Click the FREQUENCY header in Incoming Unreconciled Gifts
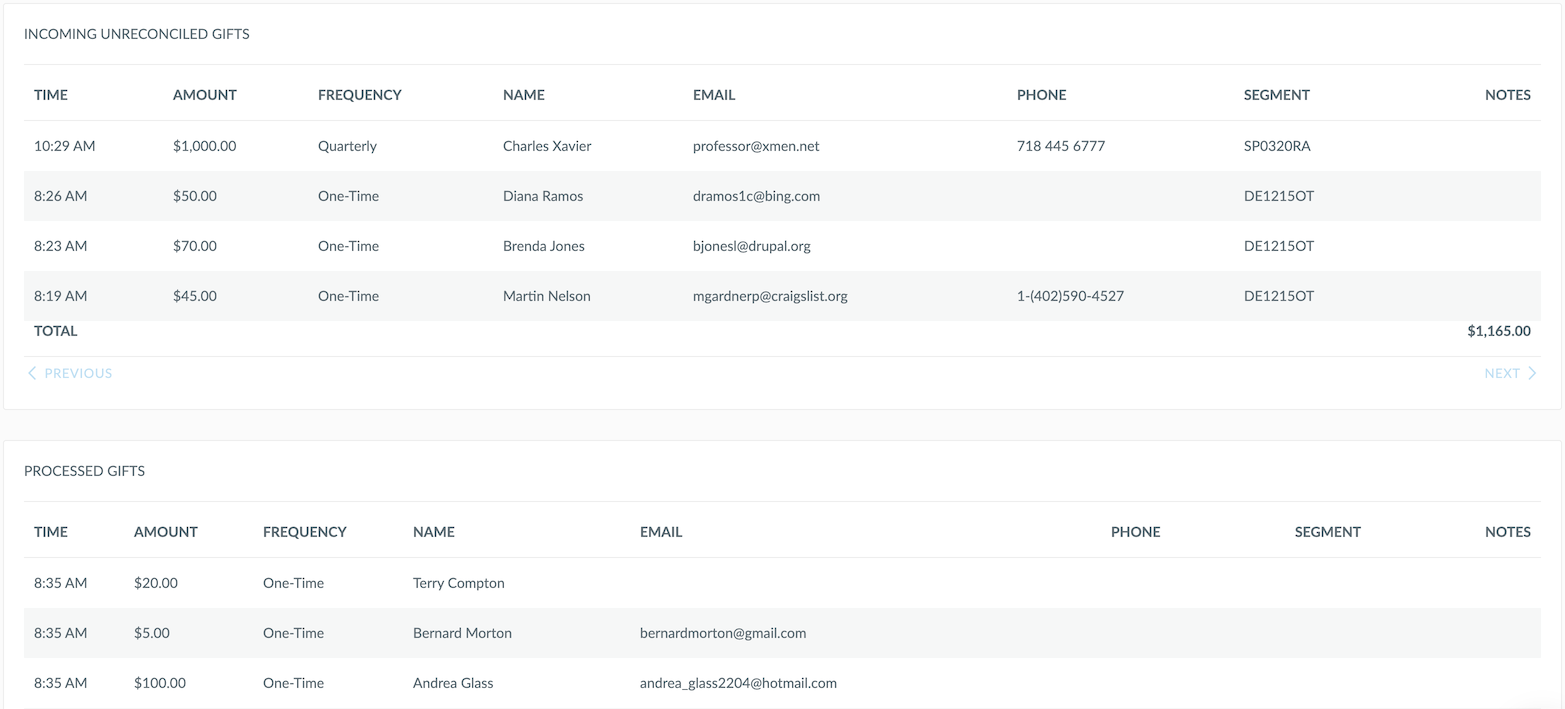 coord(360,95)
